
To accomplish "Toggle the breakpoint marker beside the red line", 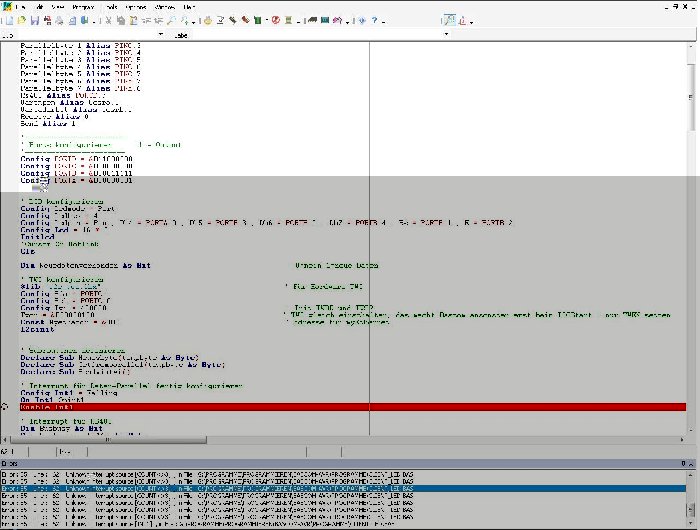I will (x=5, y=407).
